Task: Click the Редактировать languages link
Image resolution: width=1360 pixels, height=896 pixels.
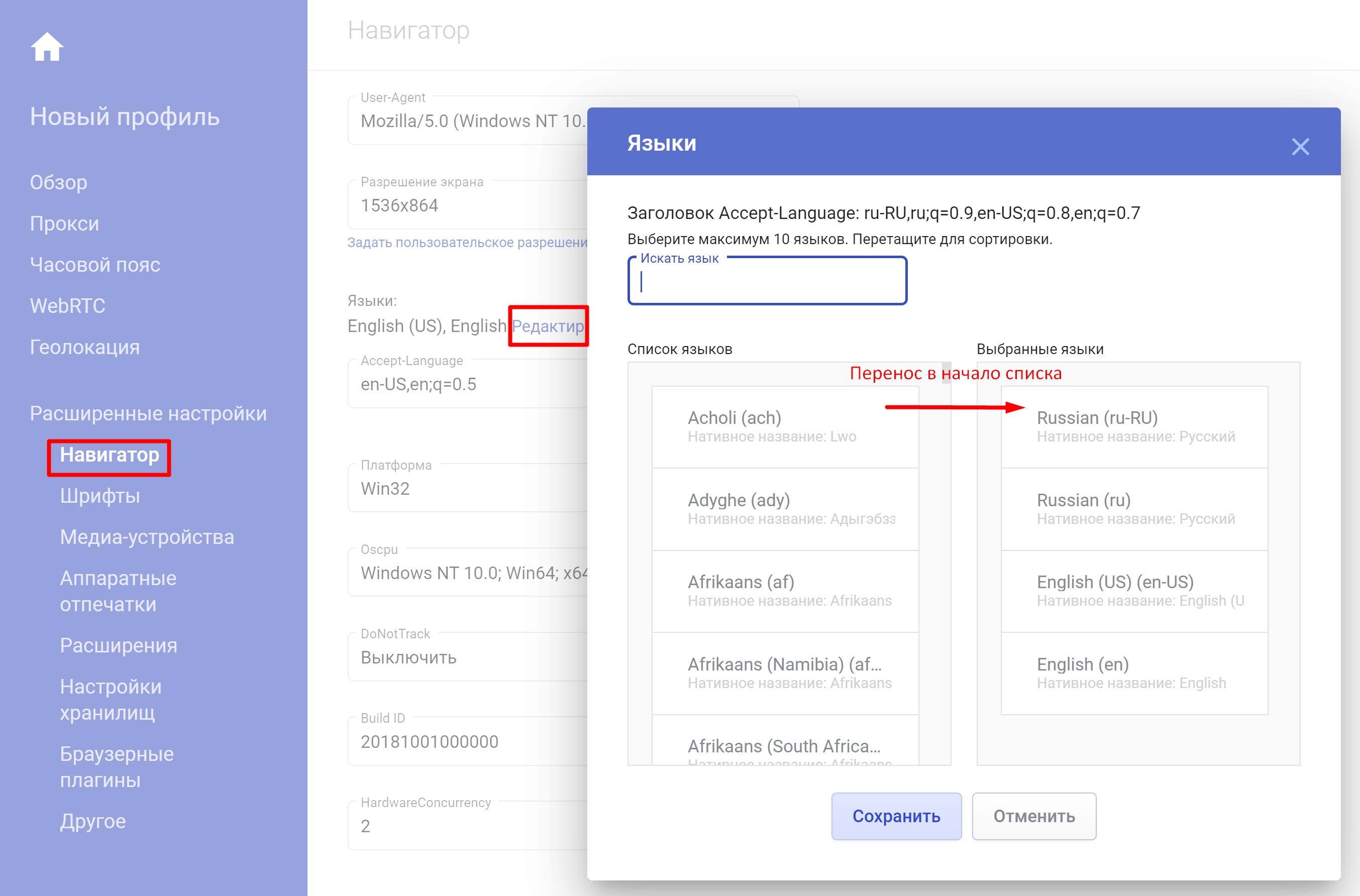Action: 548,326
